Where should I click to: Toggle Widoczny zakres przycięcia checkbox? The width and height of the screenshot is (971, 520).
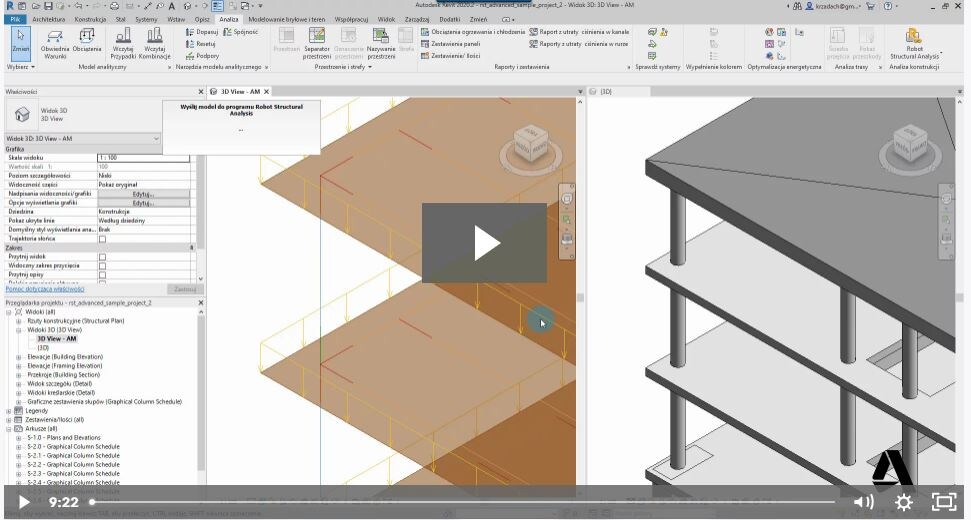pos(102,266)
